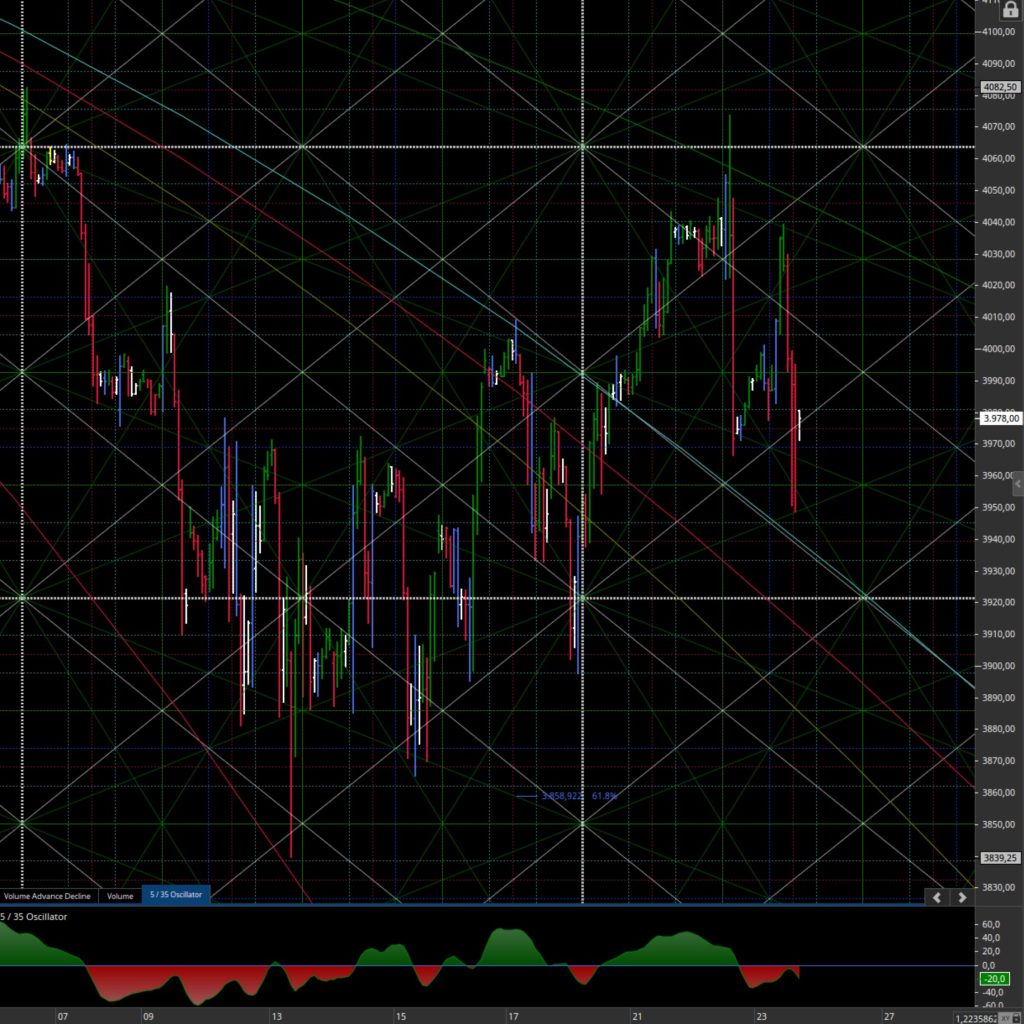
Task: Advance chart with right arrow button
Action: (962, 897)
